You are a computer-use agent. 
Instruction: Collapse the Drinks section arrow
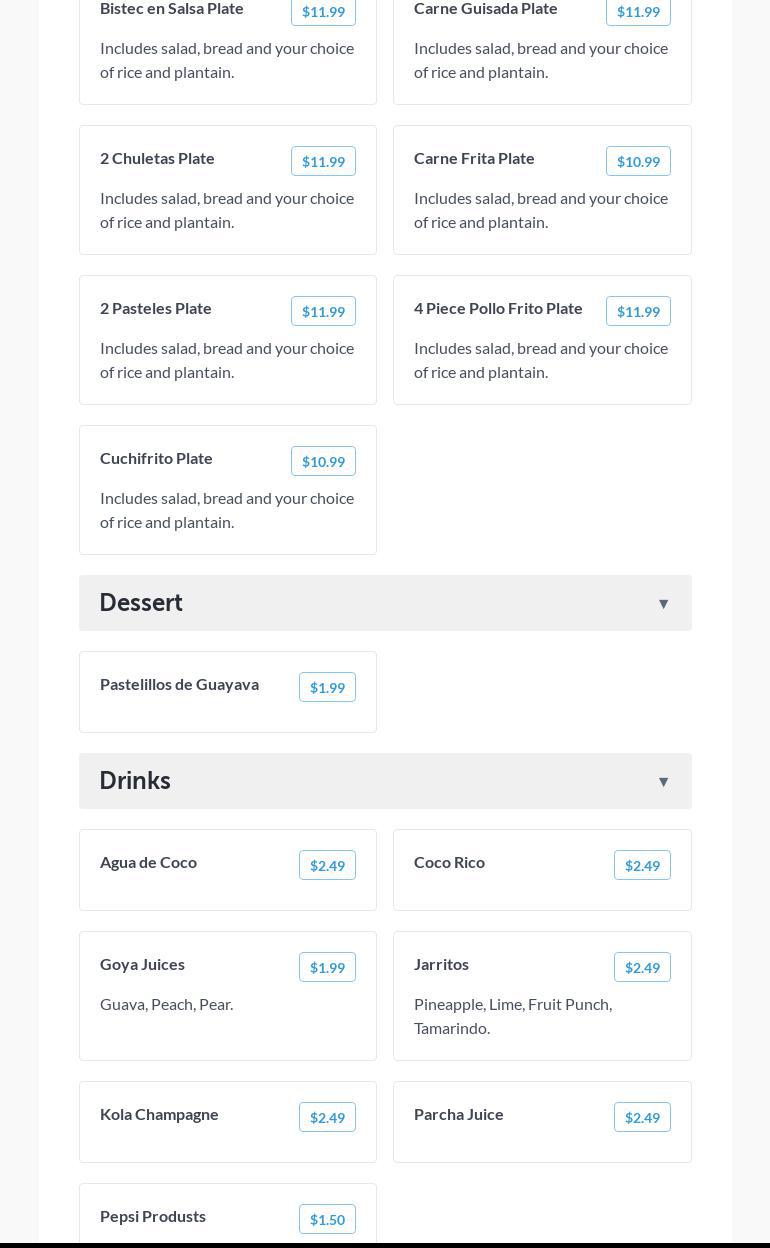(x=663, y=781)
